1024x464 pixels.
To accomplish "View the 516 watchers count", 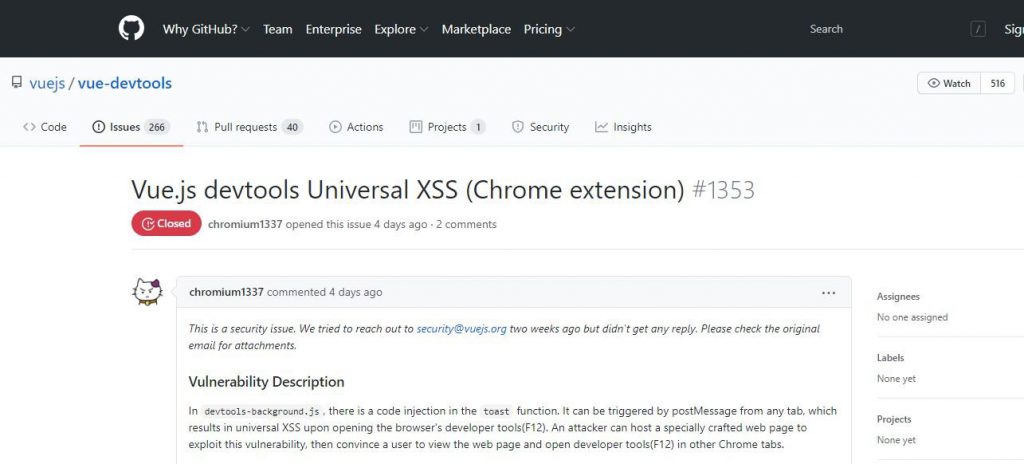I will [997, 83].
